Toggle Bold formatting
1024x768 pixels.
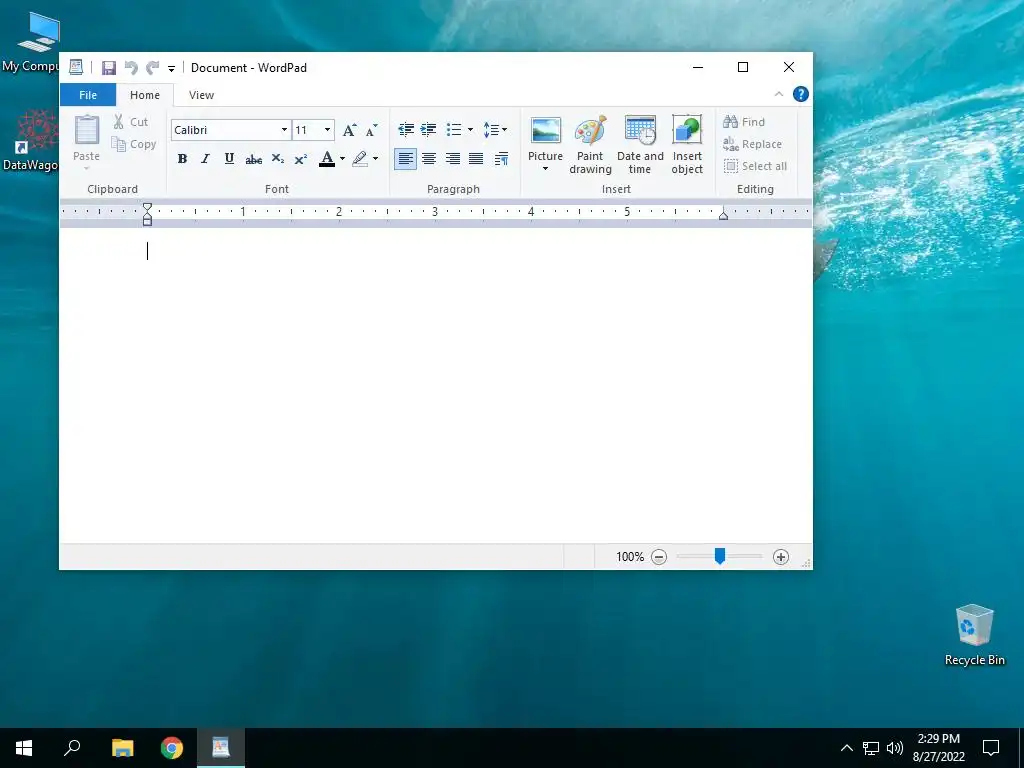182,158
